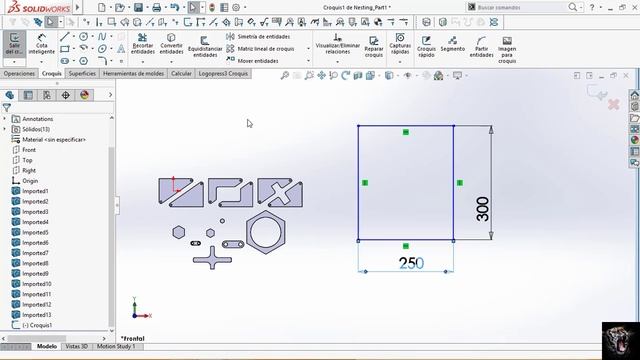The height and width of the screenshot is (360, 640).
Task: Click the Rebuild traffic light icon
Action: click(x=212, y=7)
